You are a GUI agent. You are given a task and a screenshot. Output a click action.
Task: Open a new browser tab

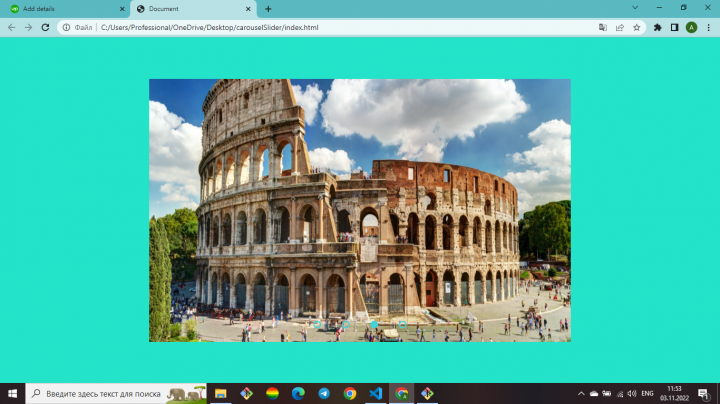click(268, 9)
